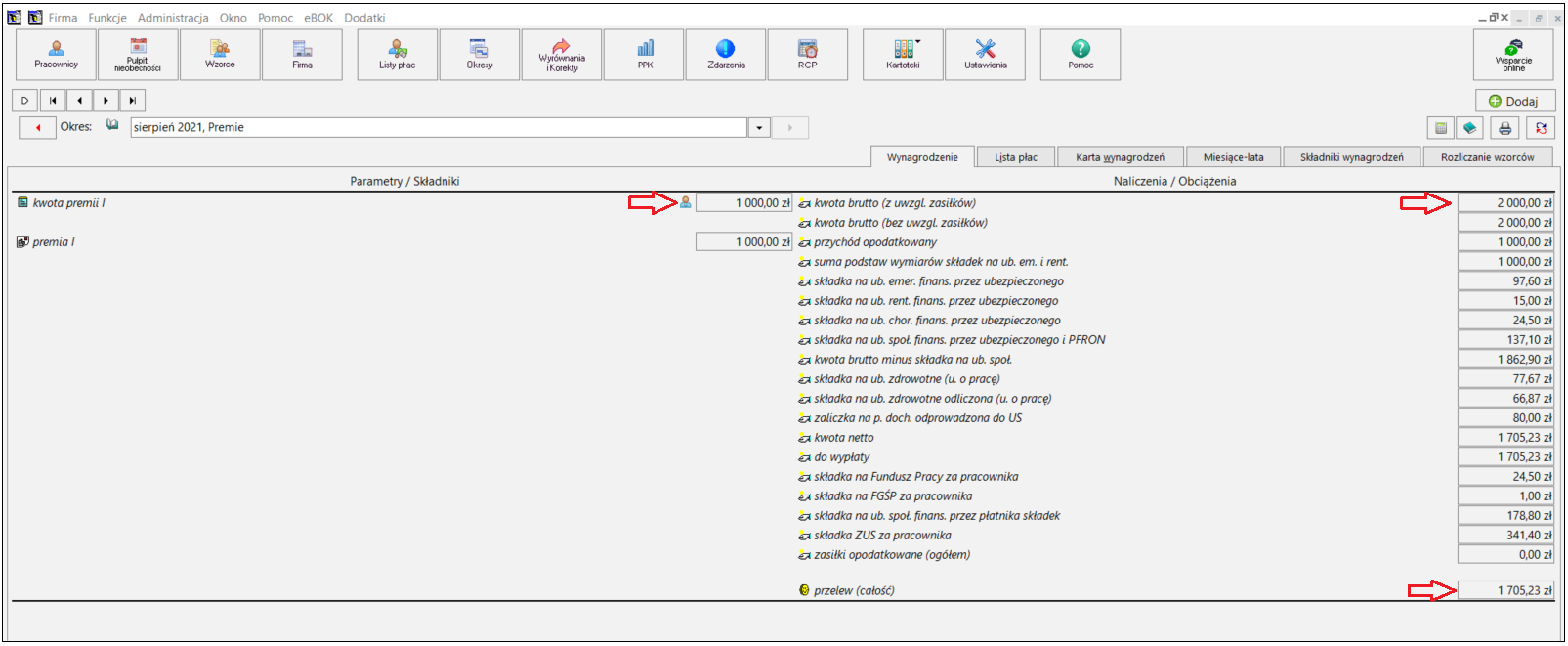The width and height of the screenshot is (1568, 646).
Task: Open Wsparcie online
Action: tap(1513, 55)
